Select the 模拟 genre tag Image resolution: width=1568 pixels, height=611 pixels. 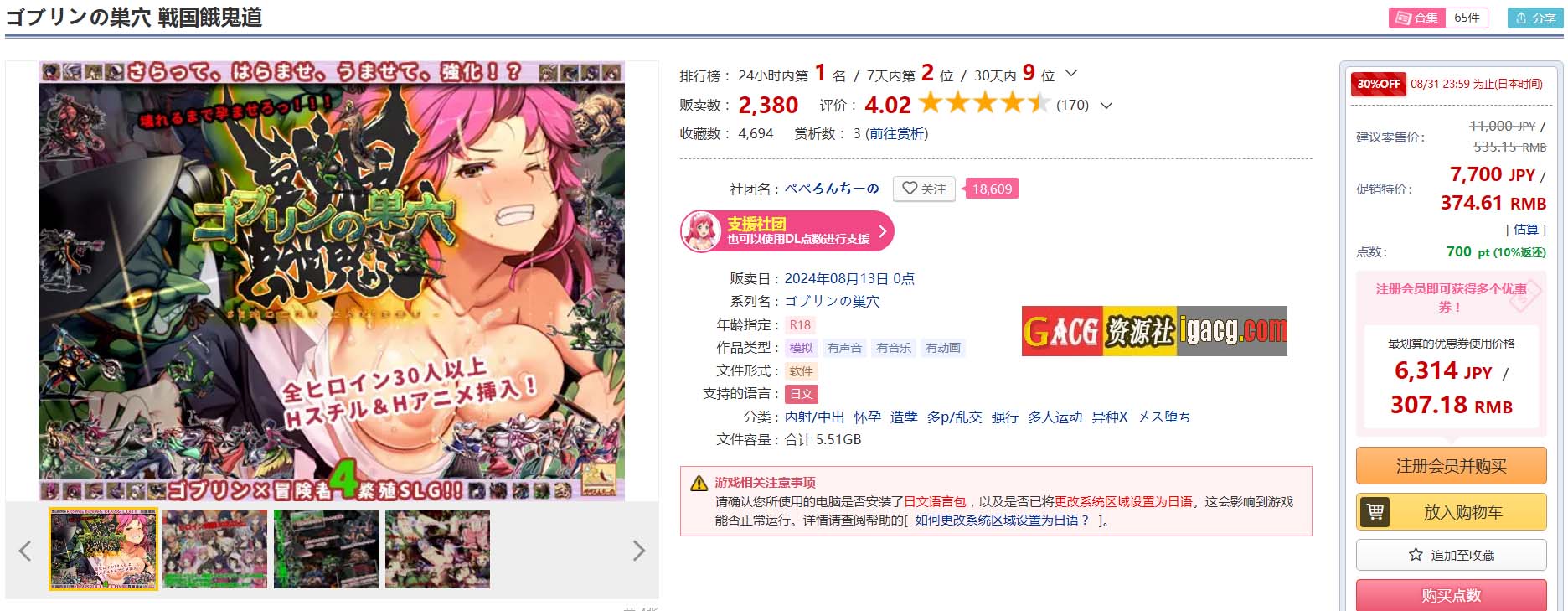click(x=801, y=348)
